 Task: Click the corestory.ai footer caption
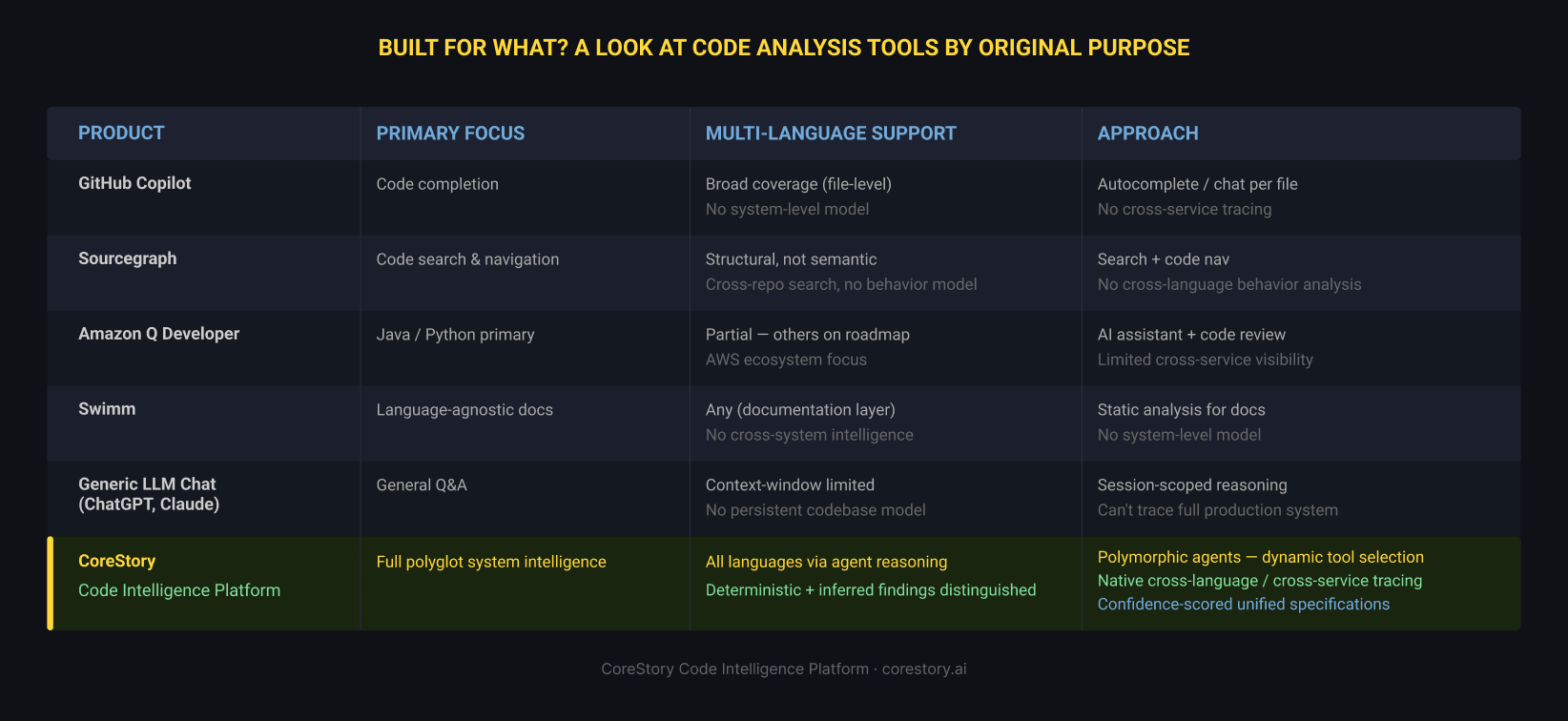pos(784,669)
